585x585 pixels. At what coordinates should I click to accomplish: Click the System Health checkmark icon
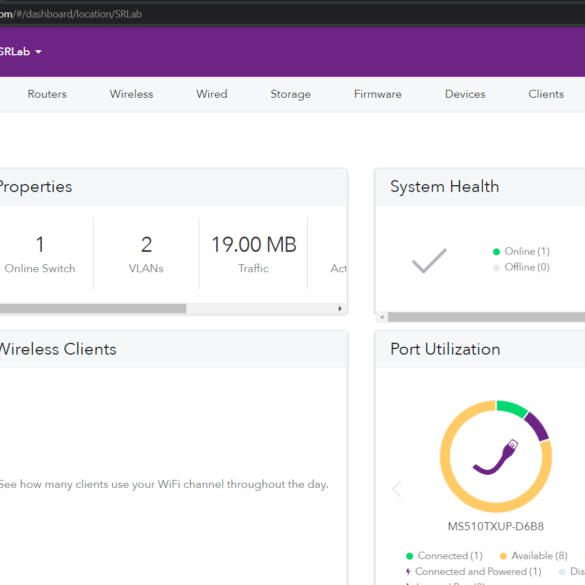point(429,260)
